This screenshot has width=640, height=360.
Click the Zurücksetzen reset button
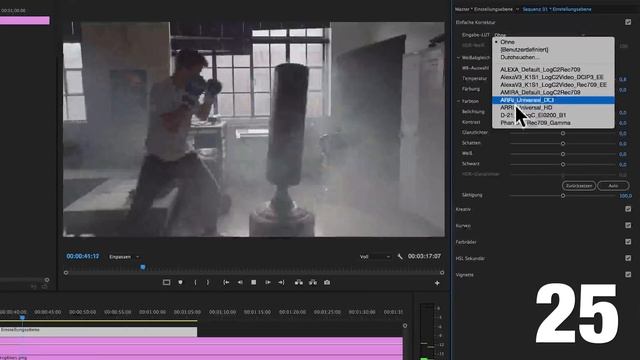coord(579,186)
